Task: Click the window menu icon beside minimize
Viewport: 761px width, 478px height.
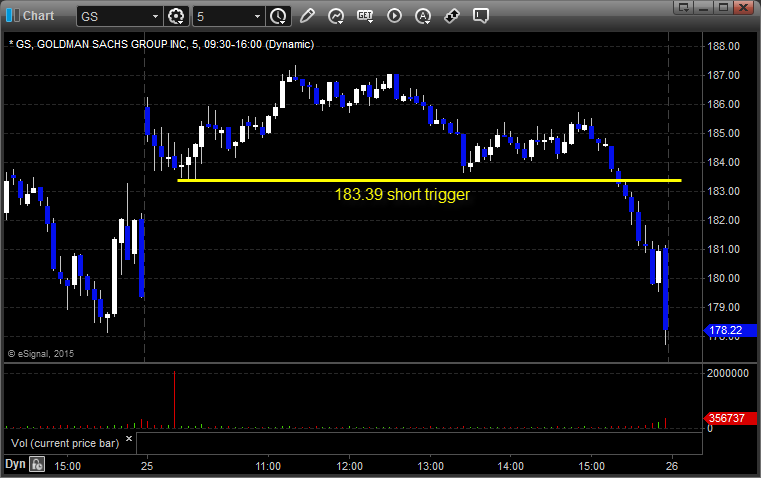Action: coord(683,7)
